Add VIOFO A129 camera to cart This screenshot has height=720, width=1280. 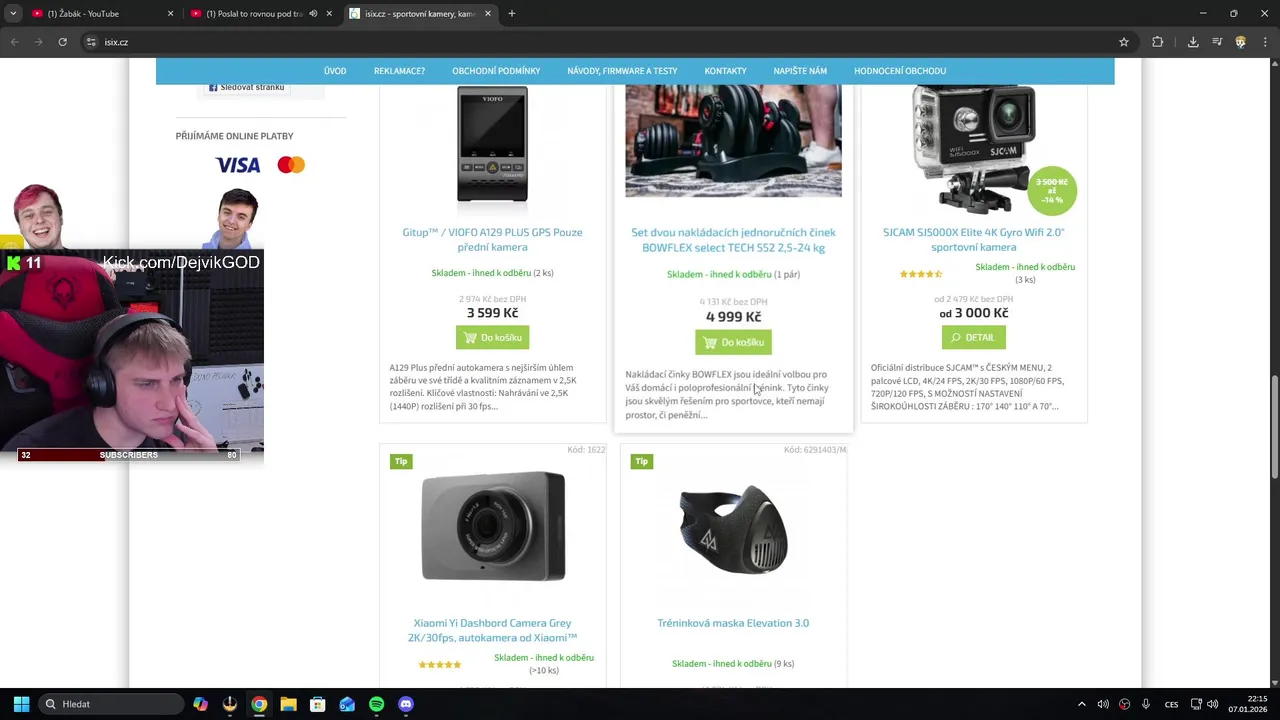[x=492, y=338]
